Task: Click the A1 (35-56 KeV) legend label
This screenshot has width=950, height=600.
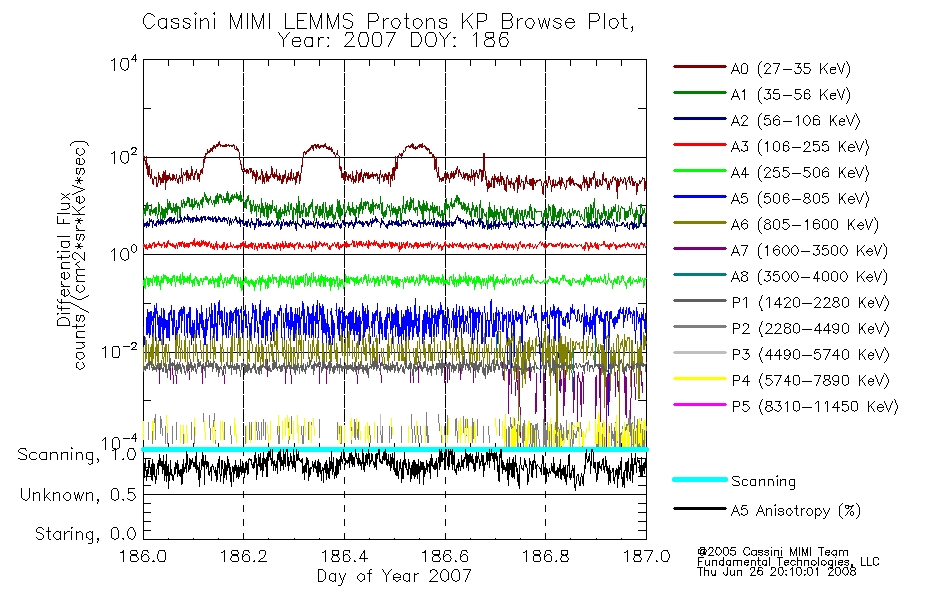Action: tap(791, 95)
